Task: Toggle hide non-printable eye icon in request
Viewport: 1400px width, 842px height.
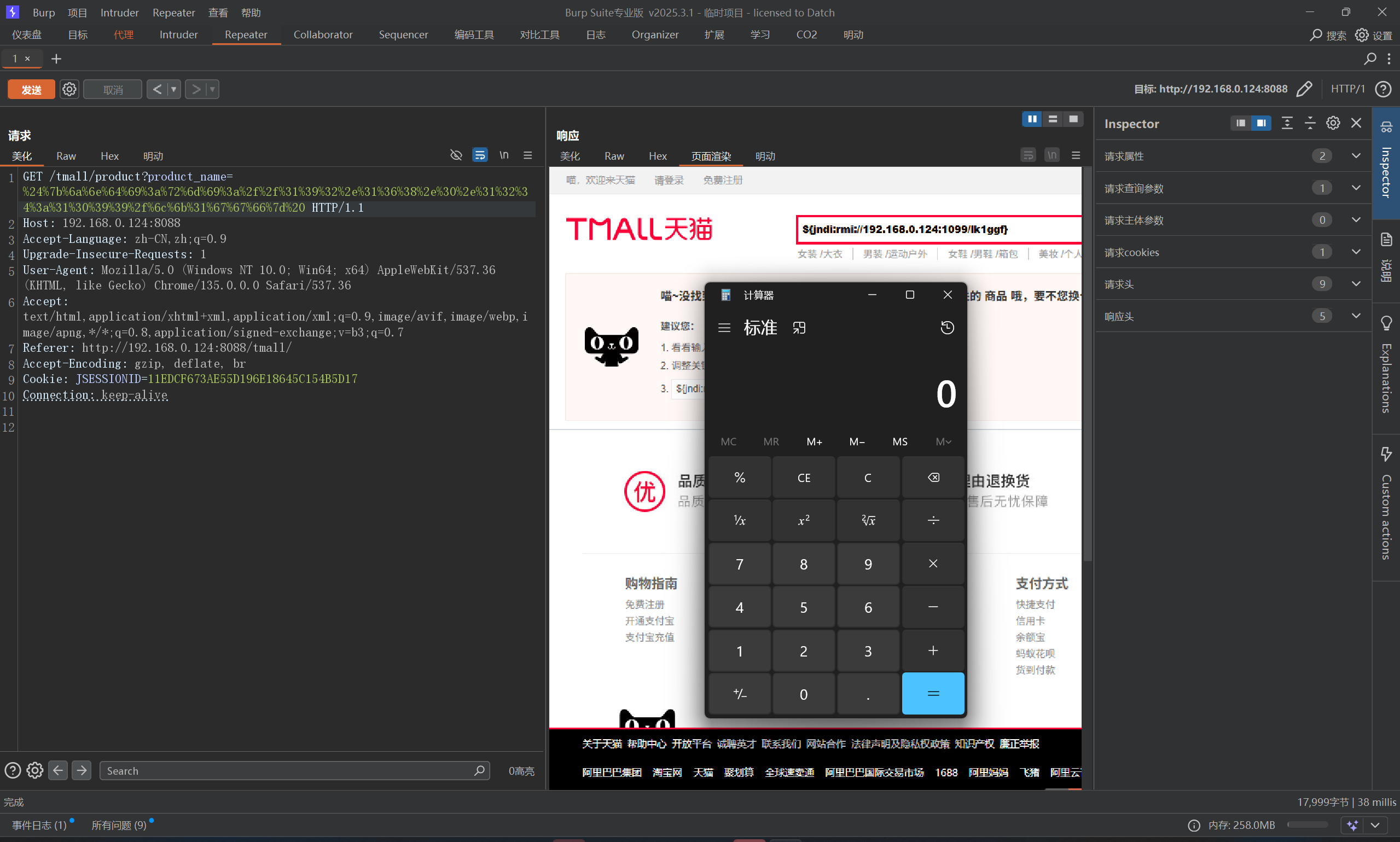Action: pyautogui.click(x=456, y=155)
